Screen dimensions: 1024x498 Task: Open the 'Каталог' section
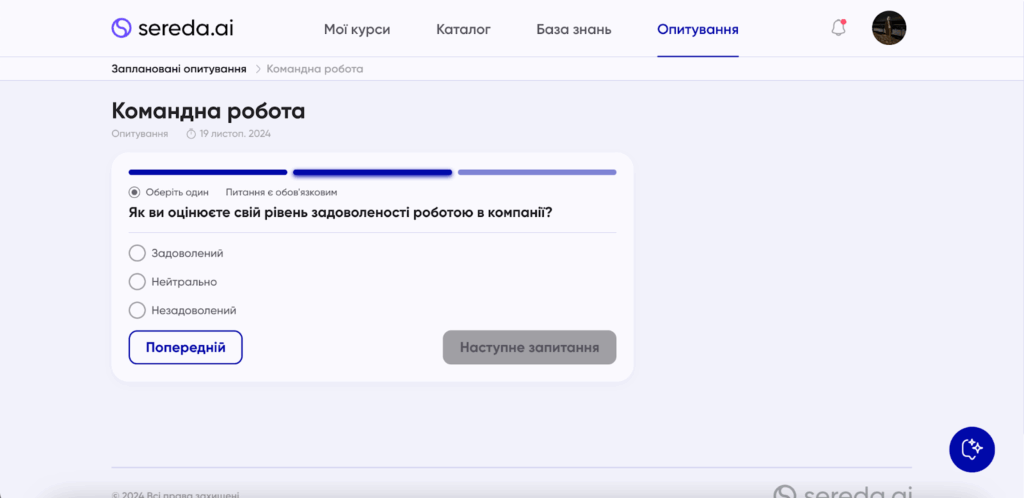[x=463, y=29]
